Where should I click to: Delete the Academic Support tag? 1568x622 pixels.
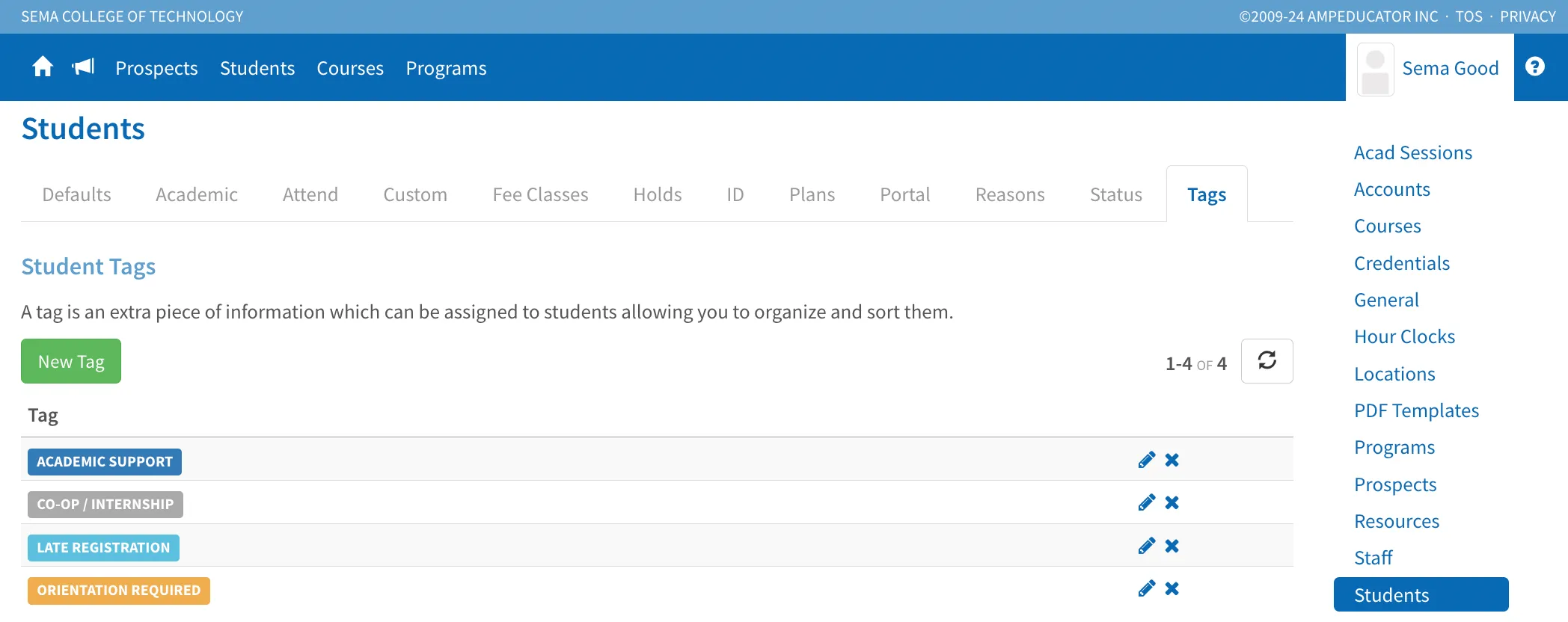point(1172,460)
